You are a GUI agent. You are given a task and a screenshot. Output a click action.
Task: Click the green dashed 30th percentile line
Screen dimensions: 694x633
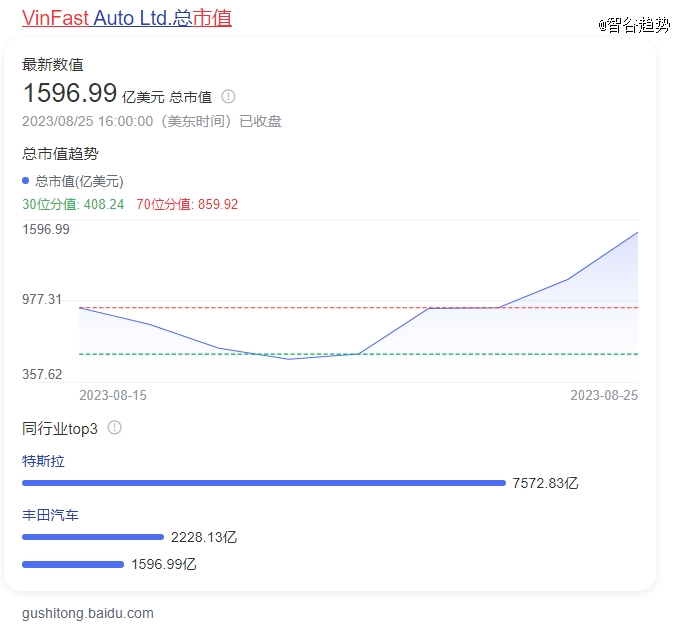point(200,354)
